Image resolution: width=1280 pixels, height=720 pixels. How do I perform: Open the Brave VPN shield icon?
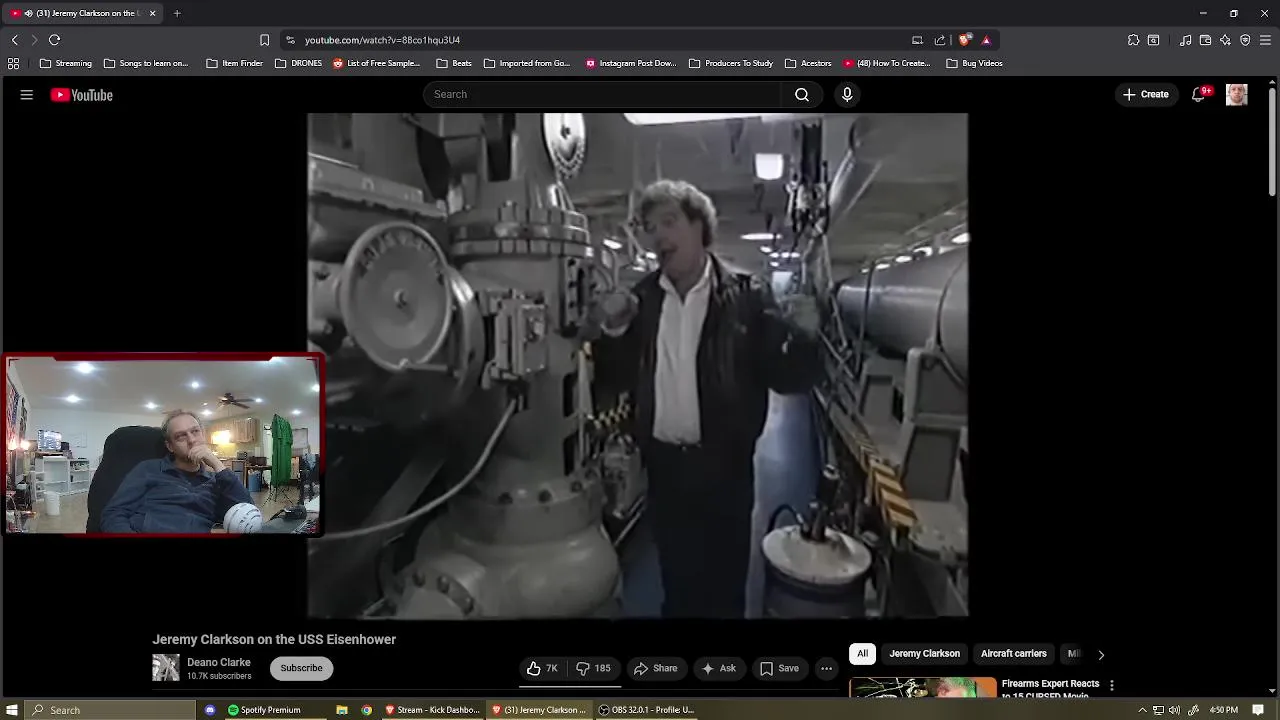coord(1245,40)
